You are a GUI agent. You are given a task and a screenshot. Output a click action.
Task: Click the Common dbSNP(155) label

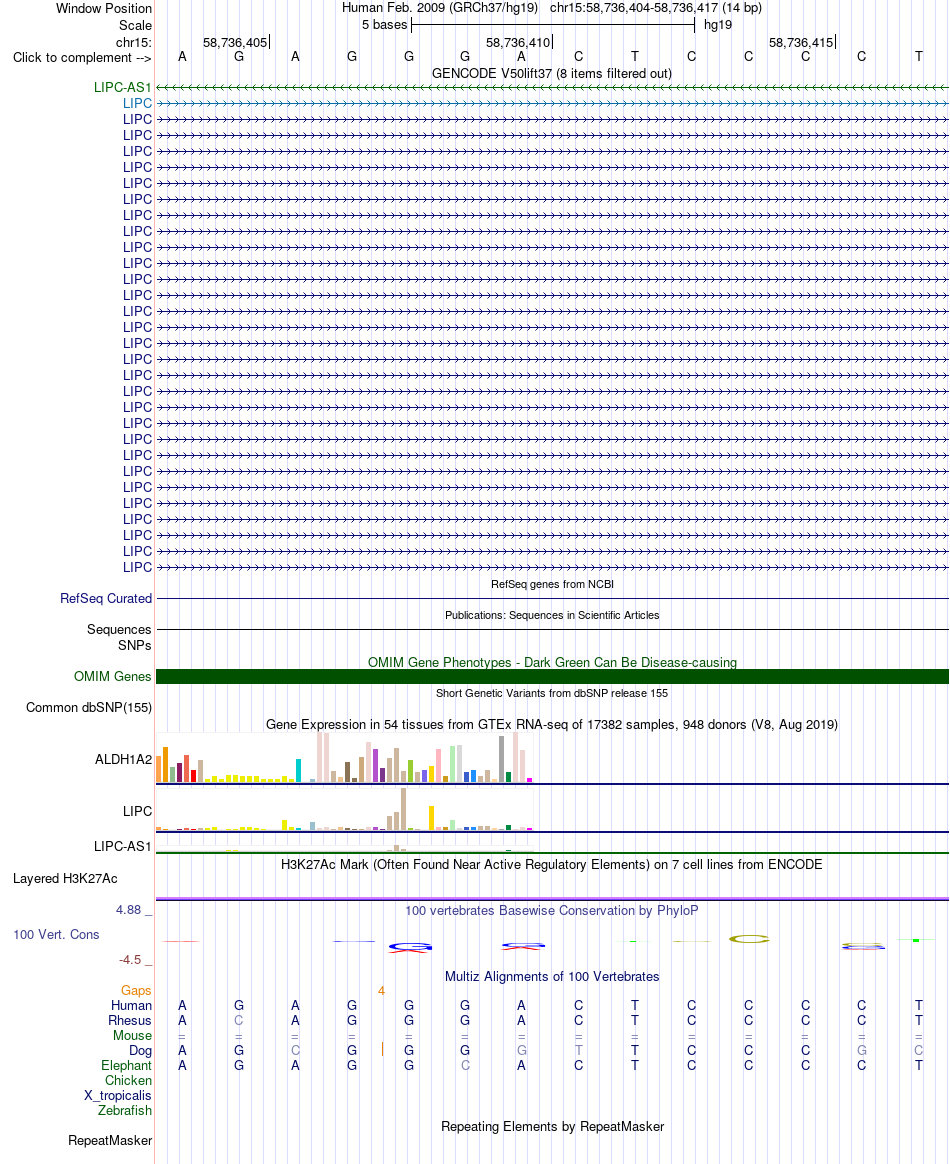click(x=89, y=707)
